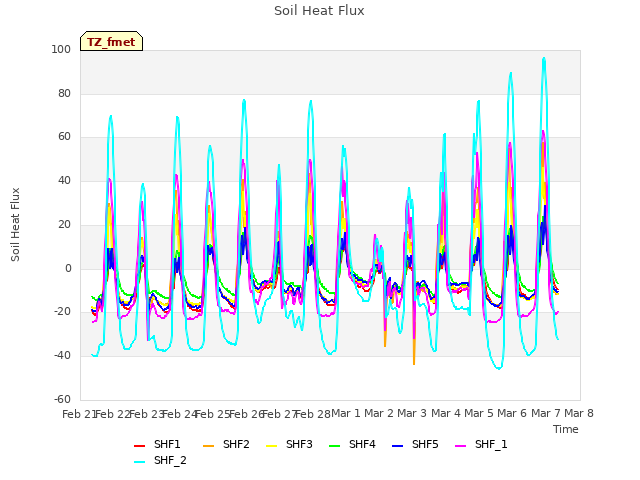Click the -40 y-axis tick label

62,356
